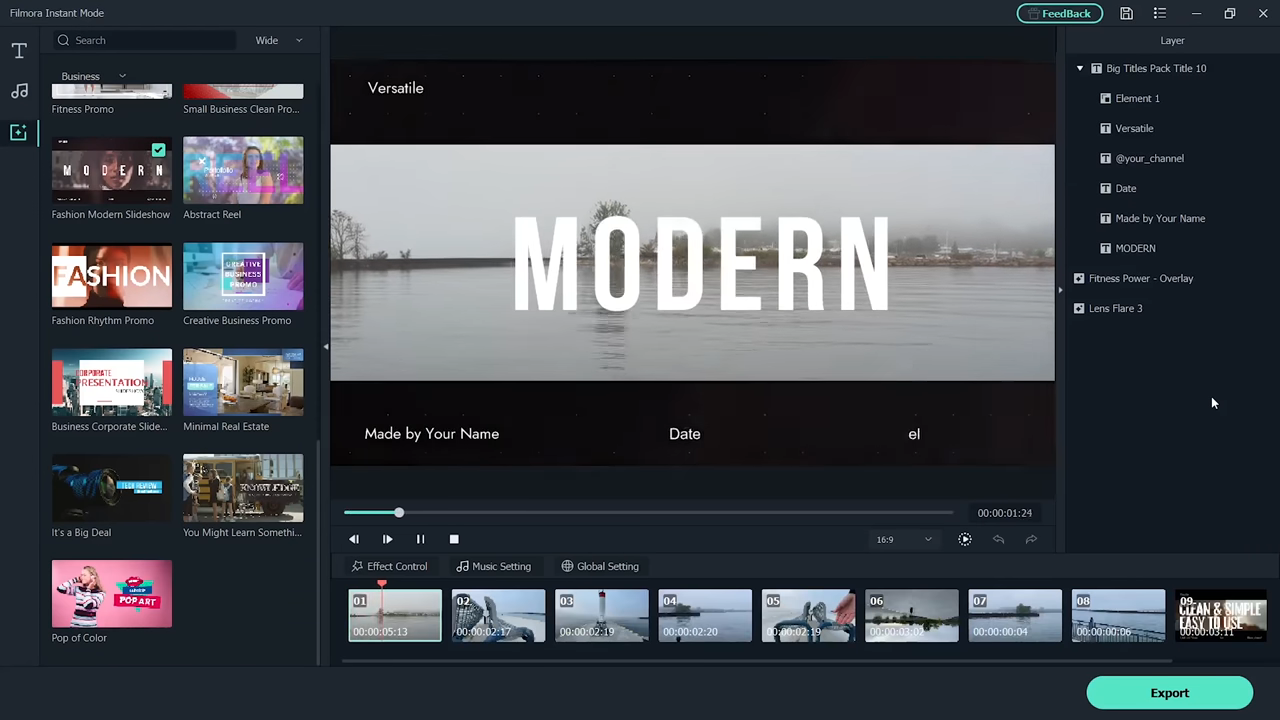
Task: Open the Wide aspect filter dropdown
Action: (278, 40)
